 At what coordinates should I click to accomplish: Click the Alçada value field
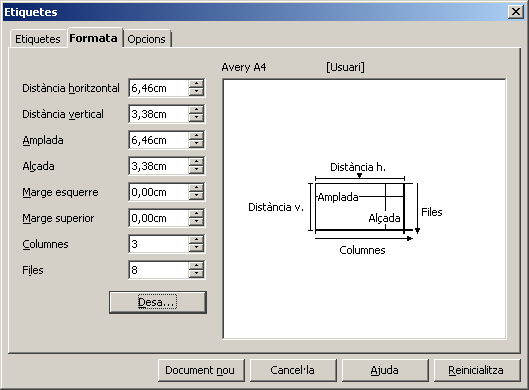[159, 166]
